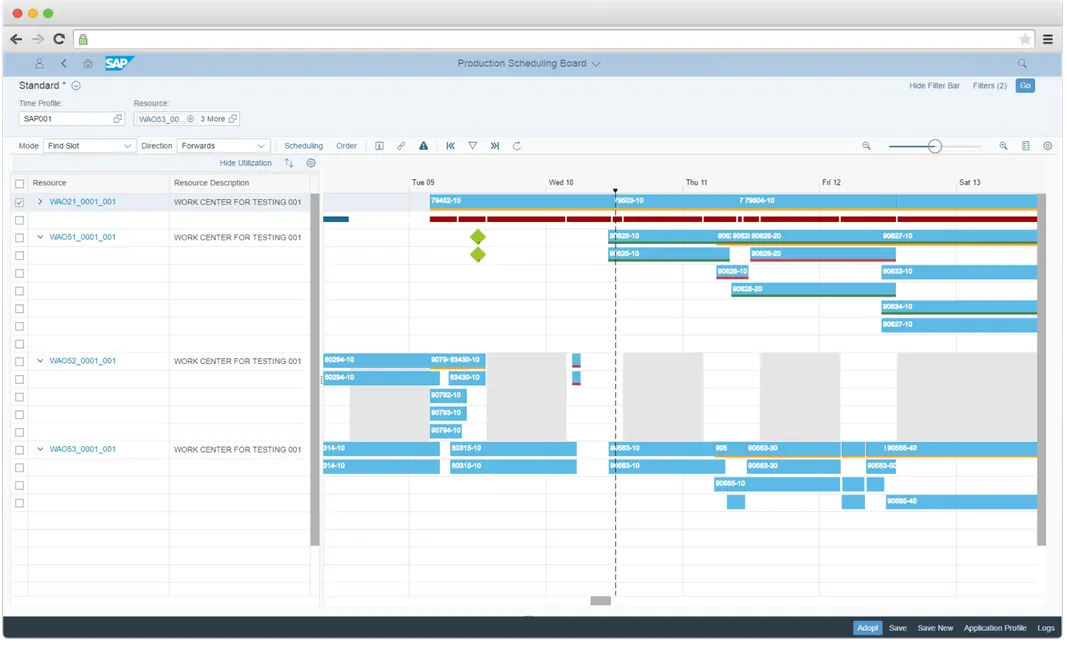Open the Direction Forwards dropdown
1067x646 pixels.
click(223, 146)
